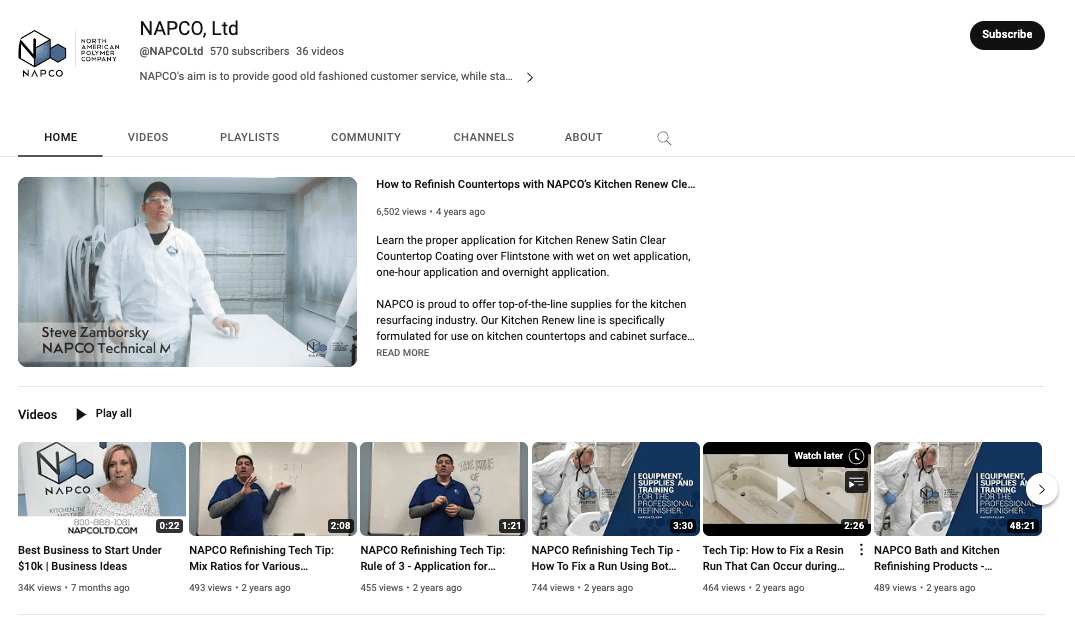Open the 'Best Business to Start Under $10k' title
Viewport: 1075px width, 628px height.
90,558
